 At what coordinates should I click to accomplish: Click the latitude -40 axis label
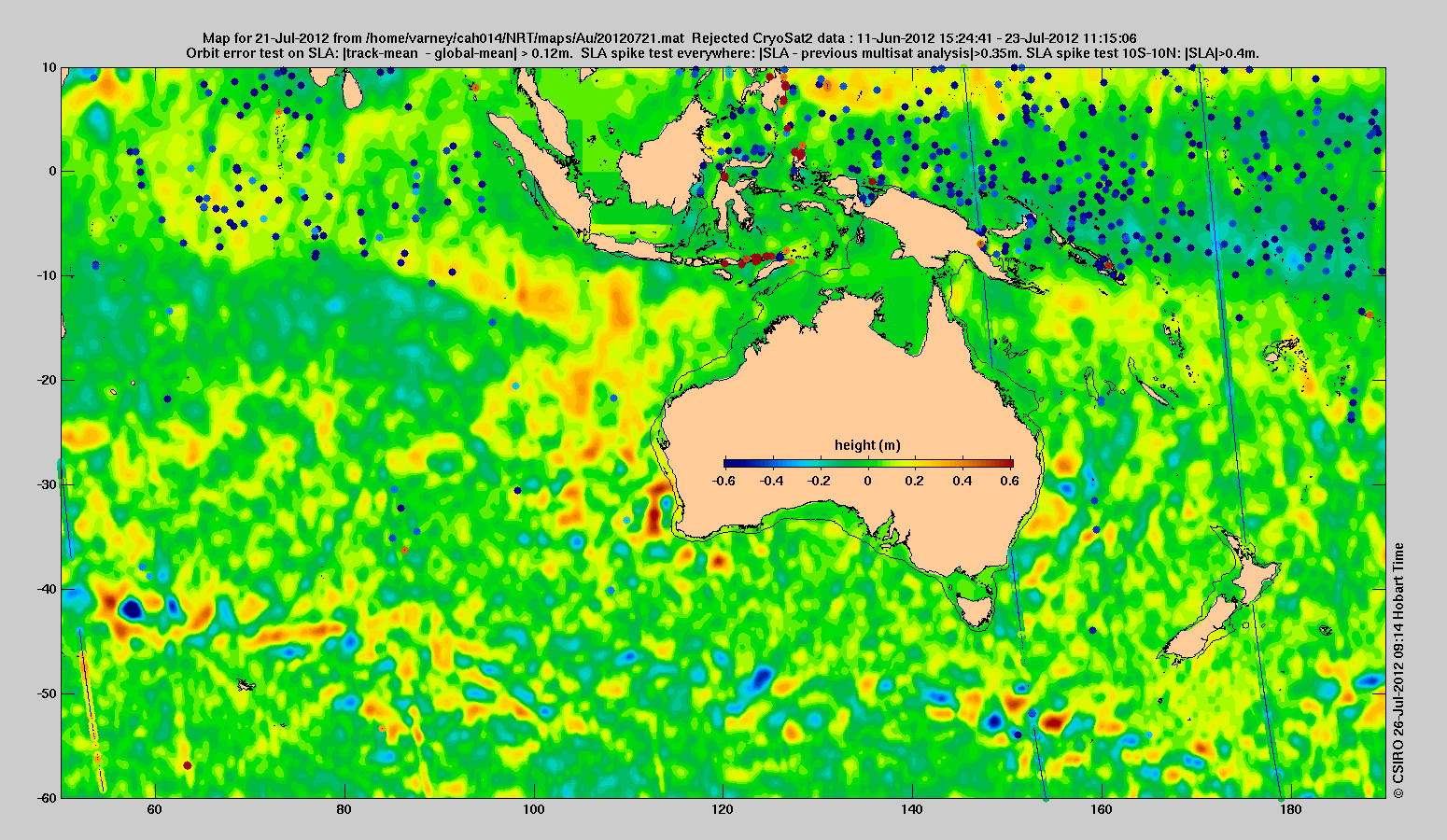47,589
